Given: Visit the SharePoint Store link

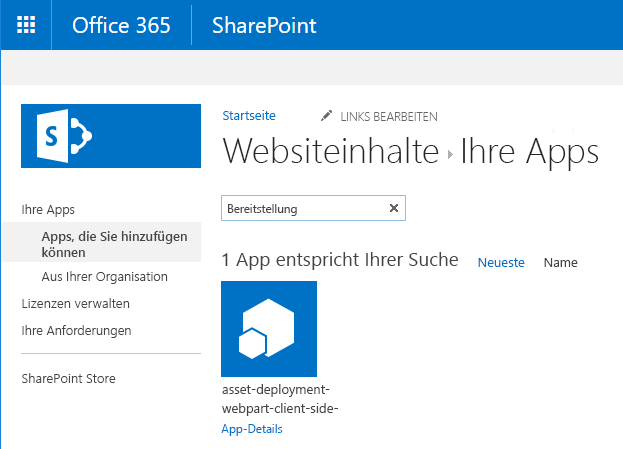Looking at the screenshot, I should (68, 378).
